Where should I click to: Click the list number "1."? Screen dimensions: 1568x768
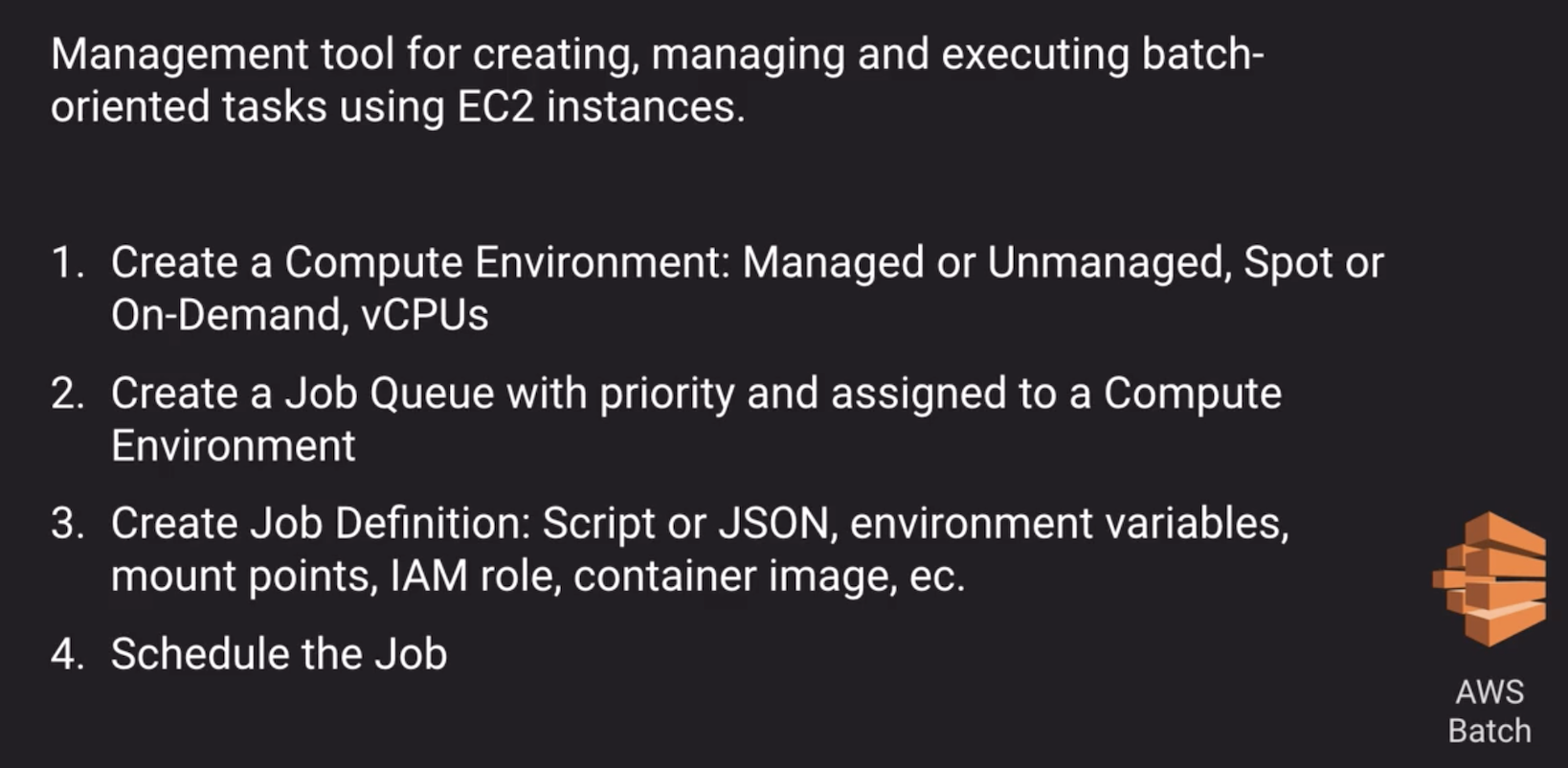pyautogui.click(x=67, y=263)
